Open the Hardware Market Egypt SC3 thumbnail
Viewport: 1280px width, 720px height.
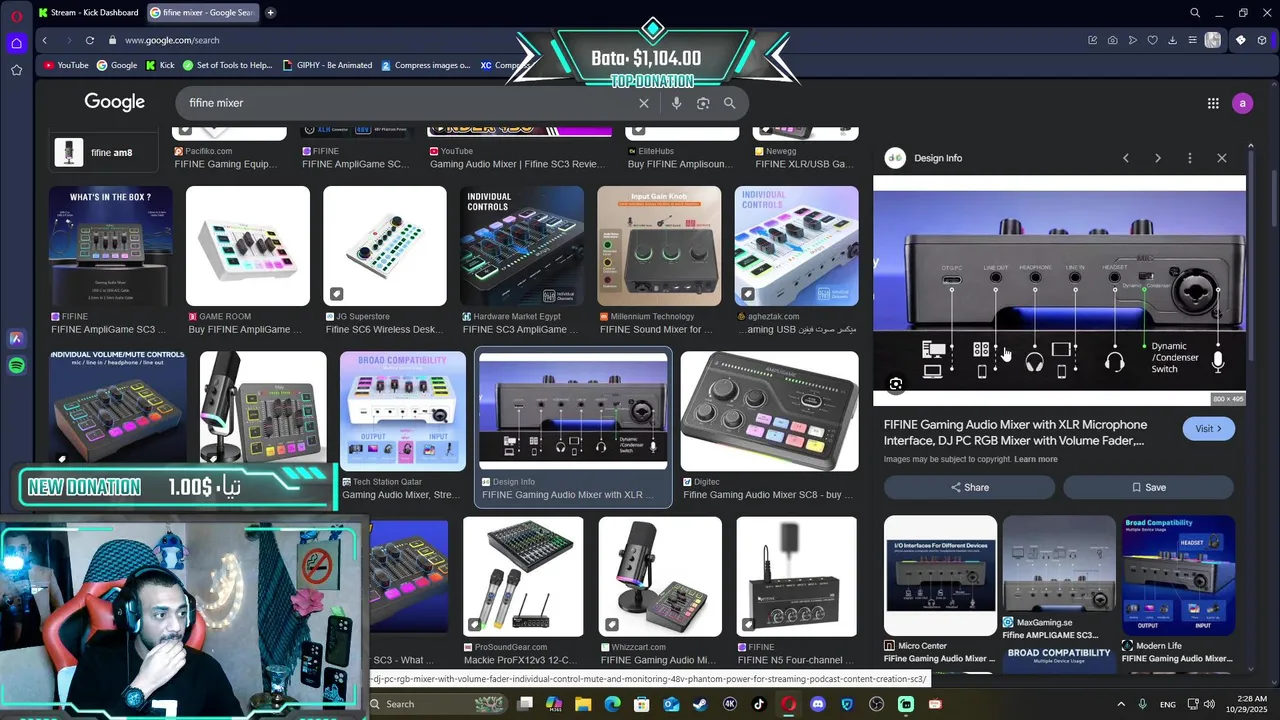tap(522, 246)
